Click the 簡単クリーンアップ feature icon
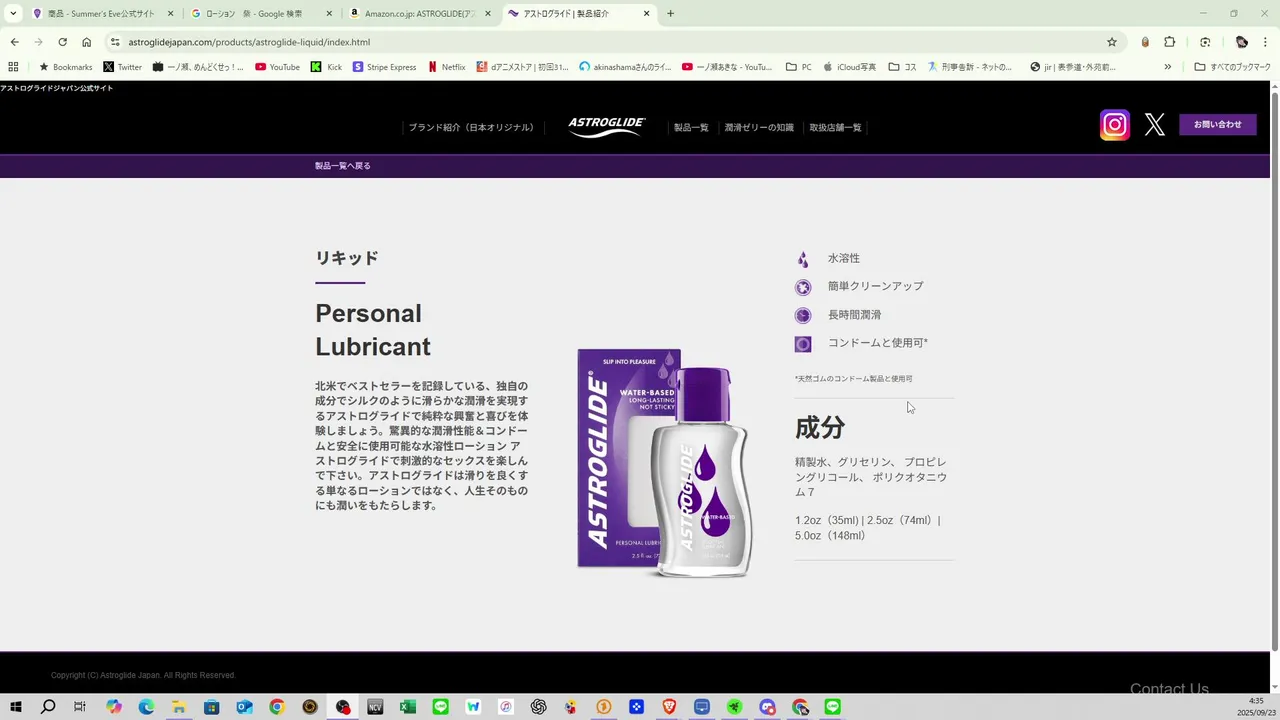1280x720 pixels. click(x=803, y=288)
